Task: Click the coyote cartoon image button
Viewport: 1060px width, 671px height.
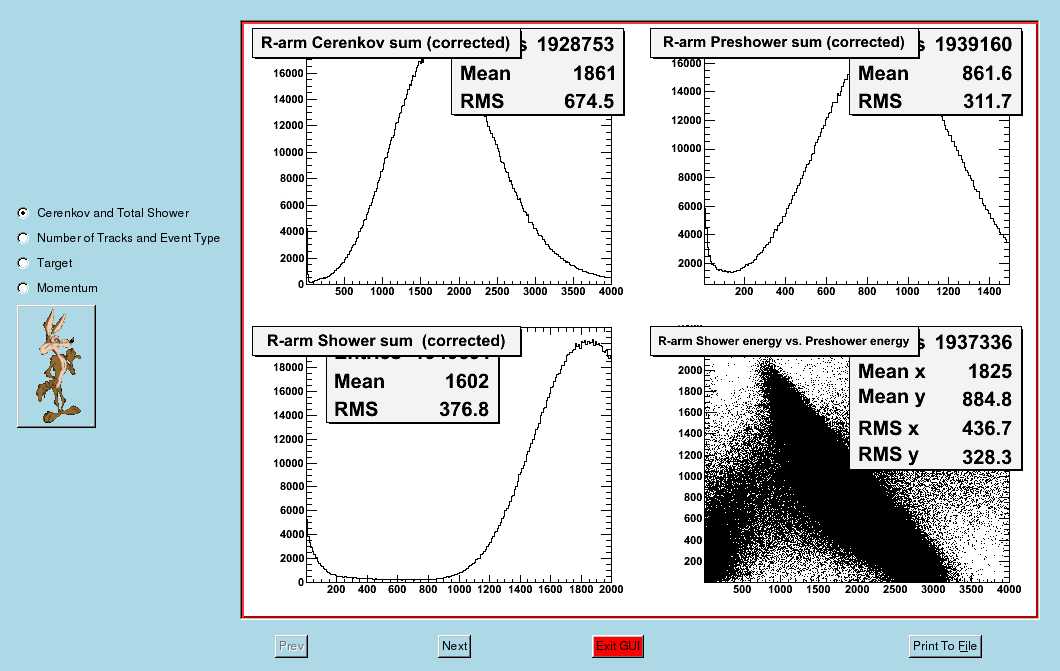Action: pyautogui.click(x=56, y=366)
